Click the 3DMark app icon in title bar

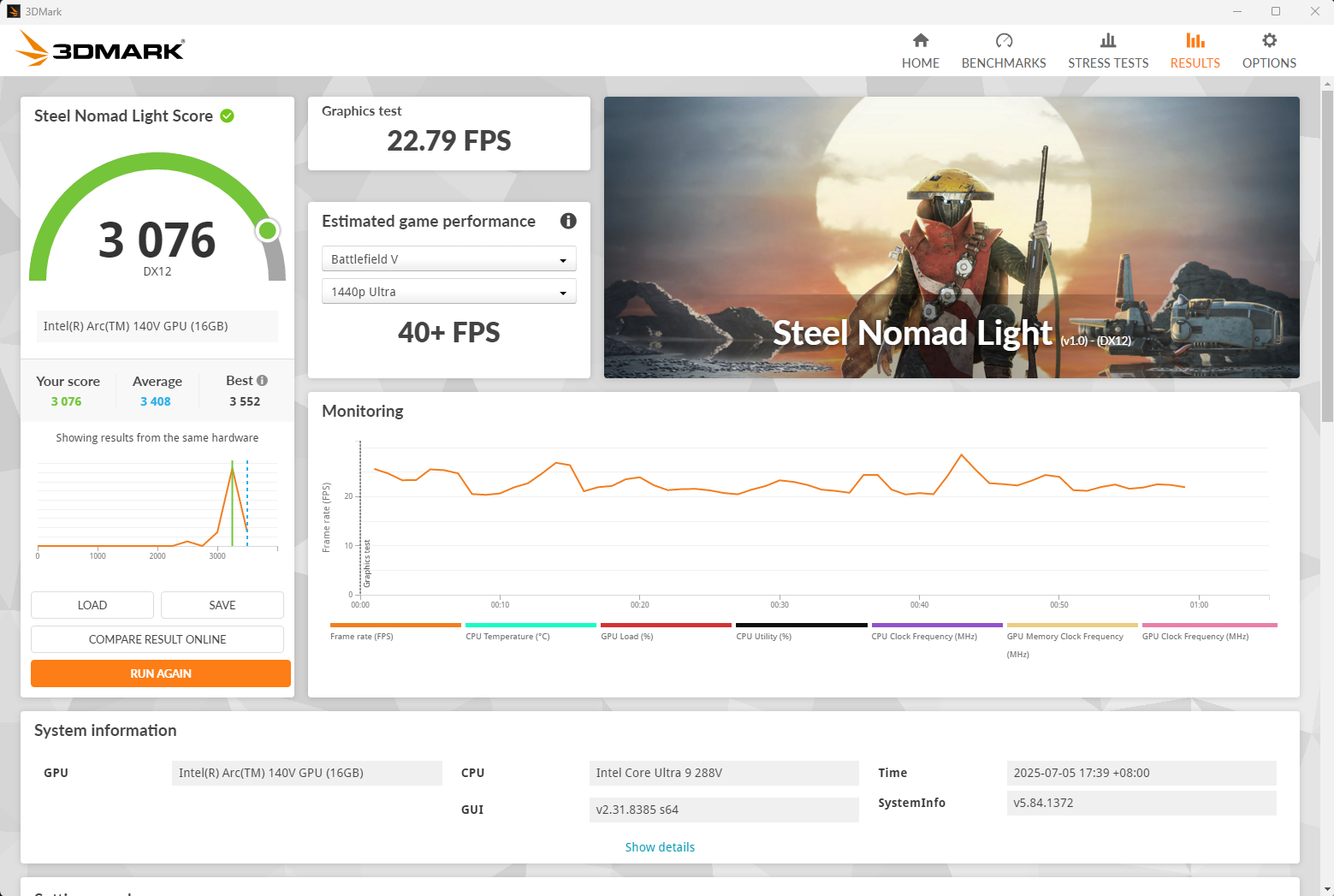click(x=13, y=11)
